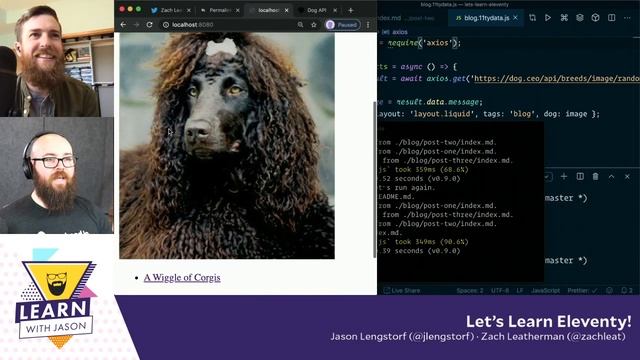The image size is (640, 360).
Task: Maximize the terminal panel with the chevron
Action: click(611, 176)
